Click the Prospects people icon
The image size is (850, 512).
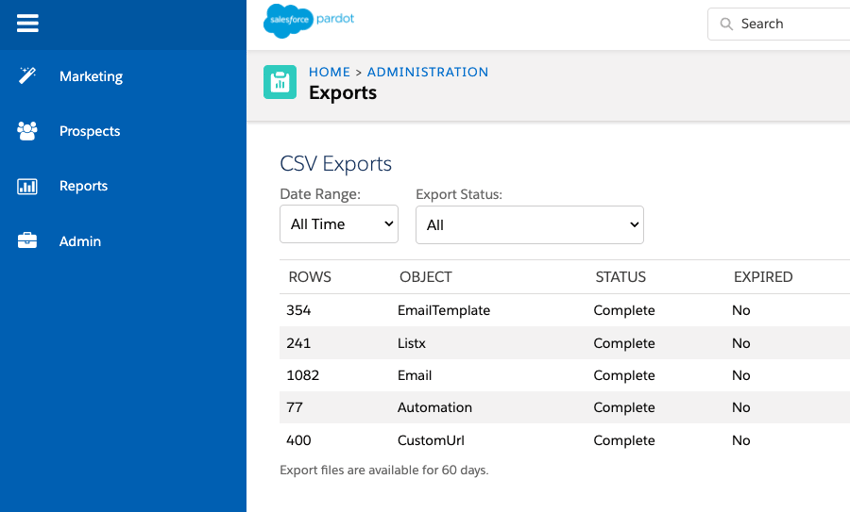pos(27,131)
